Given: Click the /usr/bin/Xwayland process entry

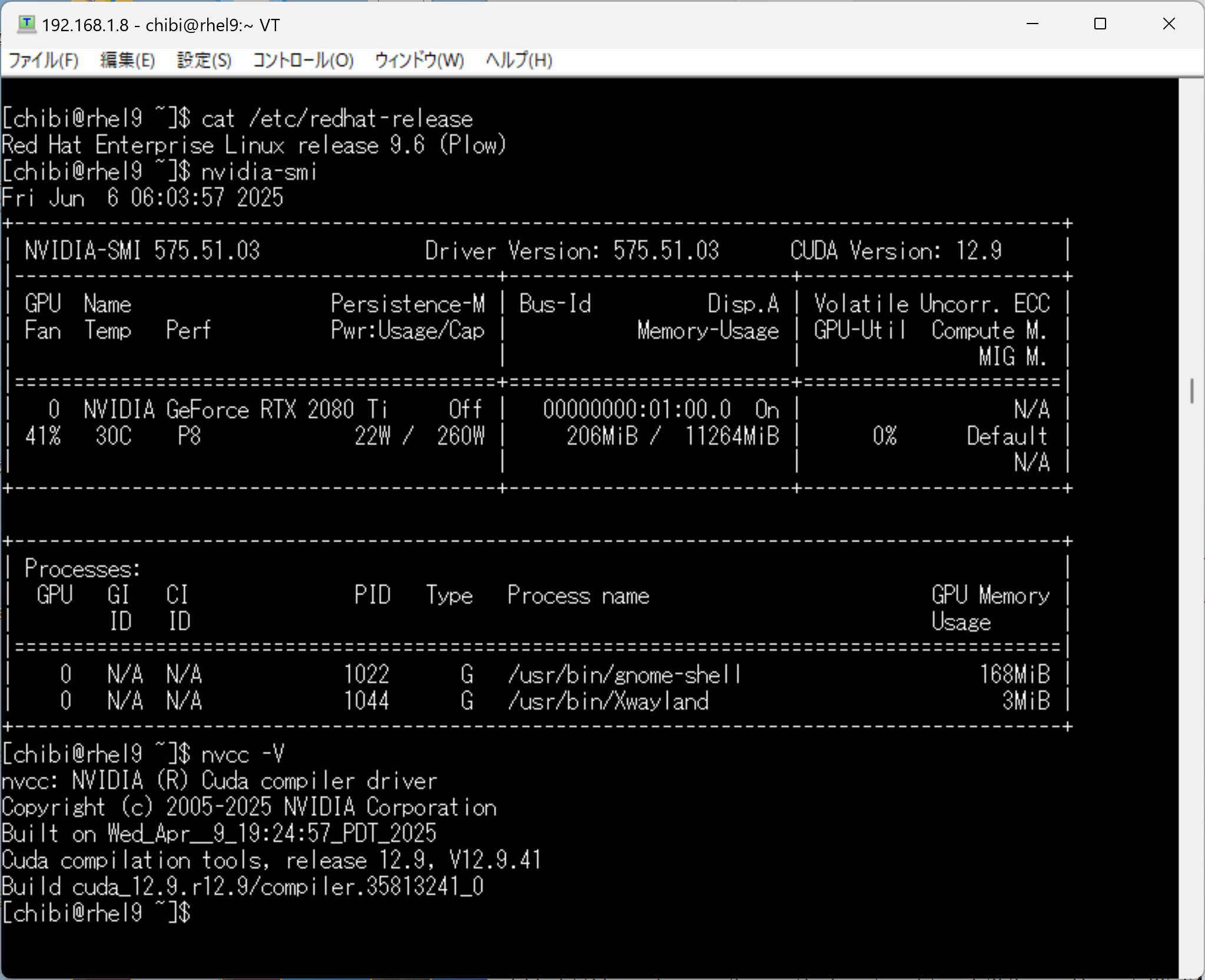Looking at the screenshot, I should pyautogui.click(x=608, y=701).
